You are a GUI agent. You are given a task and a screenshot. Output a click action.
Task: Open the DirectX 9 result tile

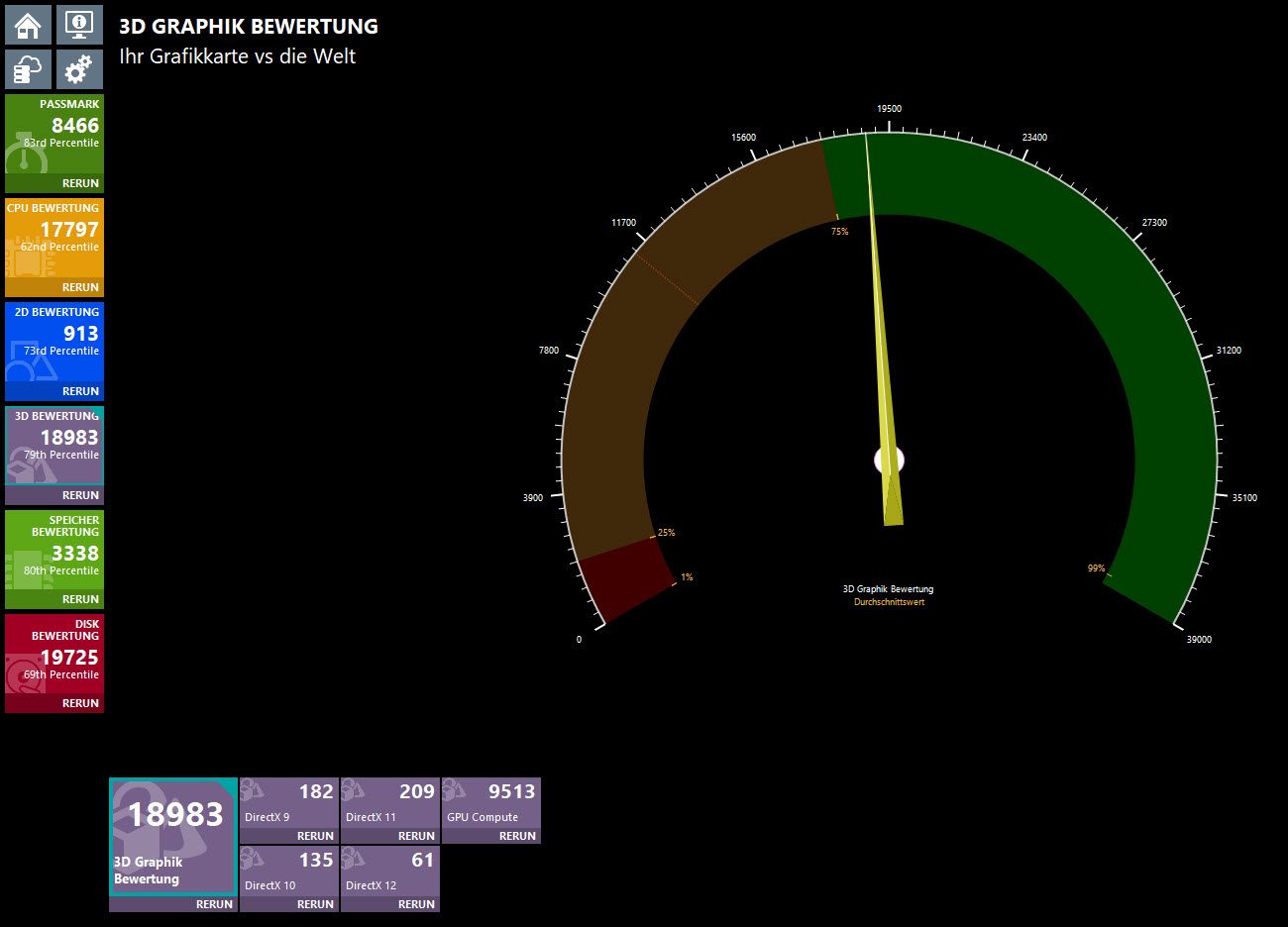pyautogui.click(x=289, y=803)
